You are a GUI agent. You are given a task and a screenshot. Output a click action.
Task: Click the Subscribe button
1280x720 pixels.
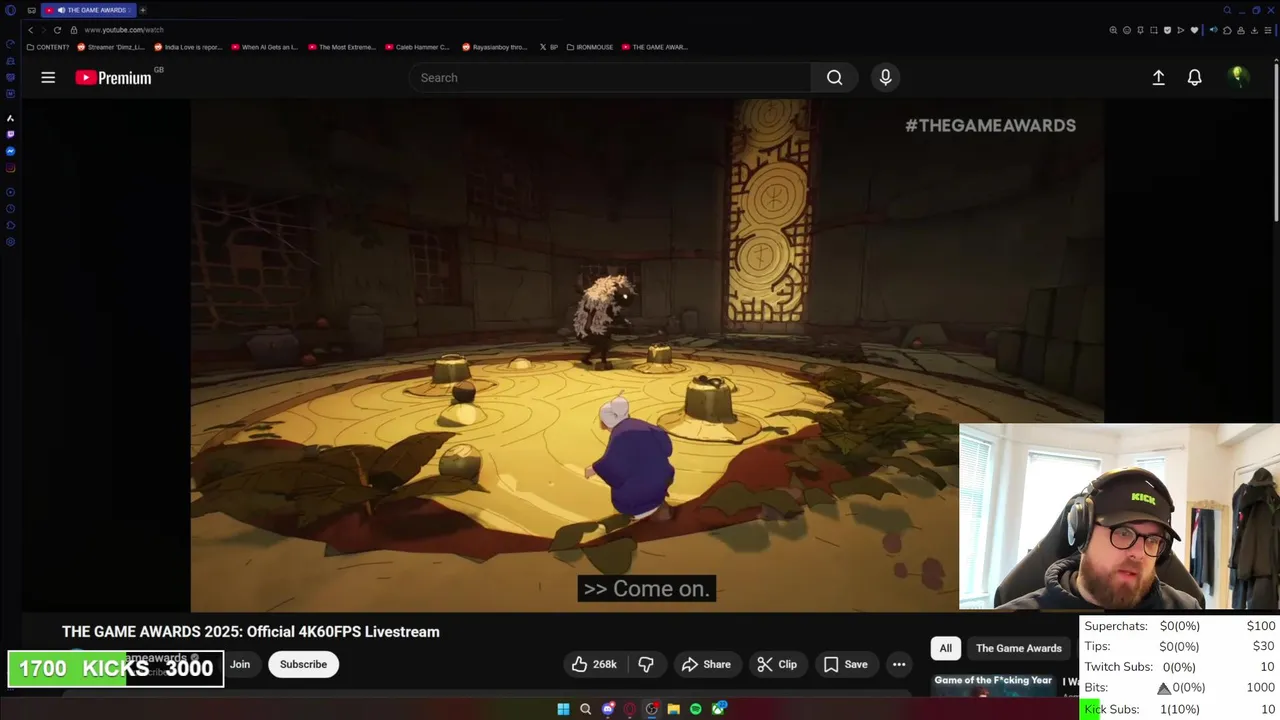click(303, 664)
